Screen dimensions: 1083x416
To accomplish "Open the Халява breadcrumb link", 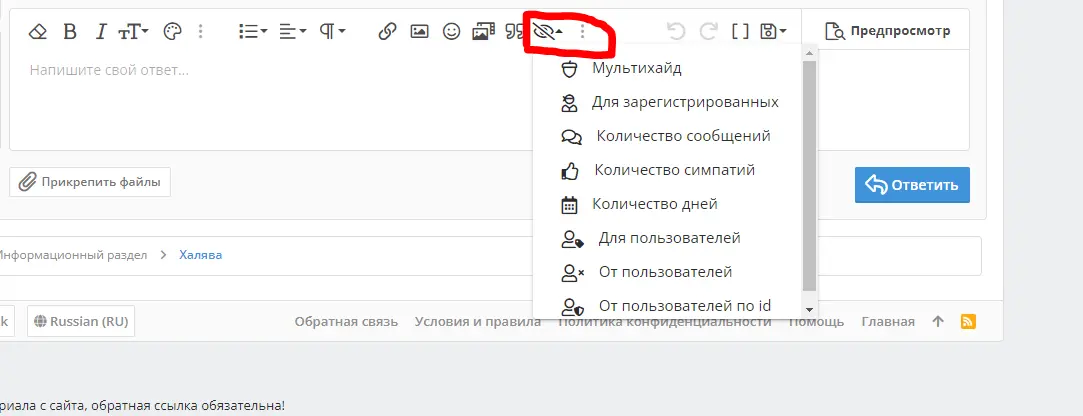I will coord(200,255).
